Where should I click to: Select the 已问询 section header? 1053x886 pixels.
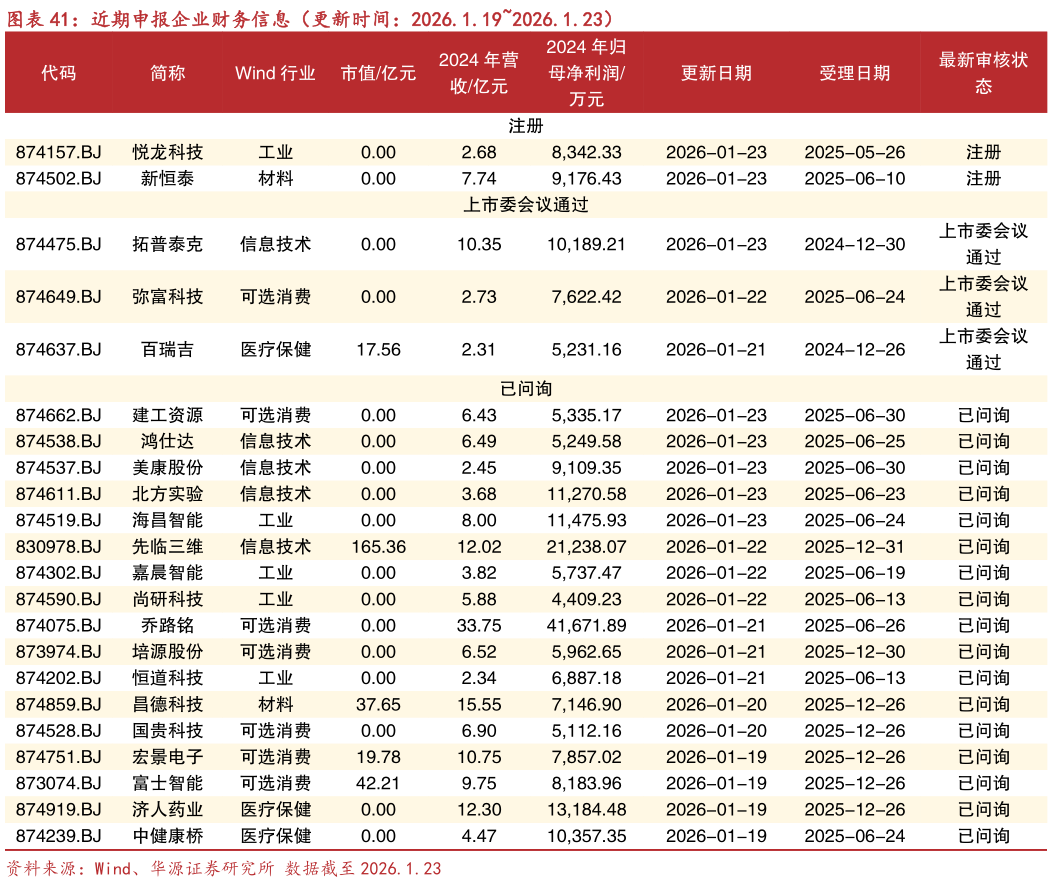526,389
